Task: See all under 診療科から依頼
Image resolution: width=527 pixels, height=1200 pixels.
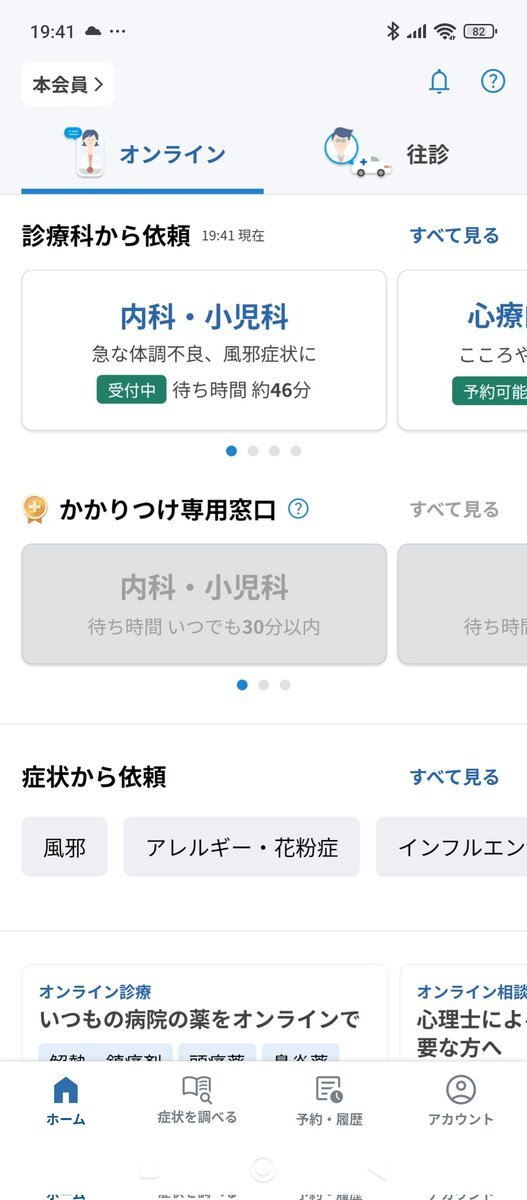Action: pyautogui.click(x=454, y=235)
